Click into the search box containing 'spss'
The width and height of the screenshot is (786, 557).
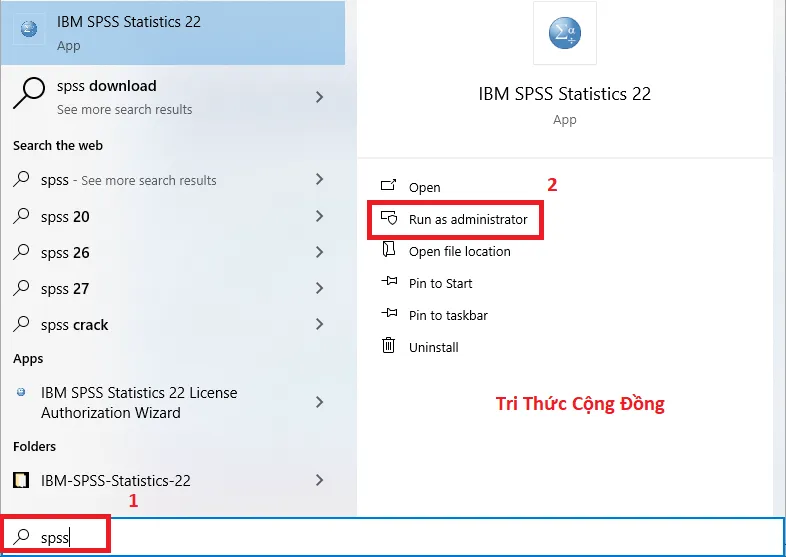pos(393,537)
